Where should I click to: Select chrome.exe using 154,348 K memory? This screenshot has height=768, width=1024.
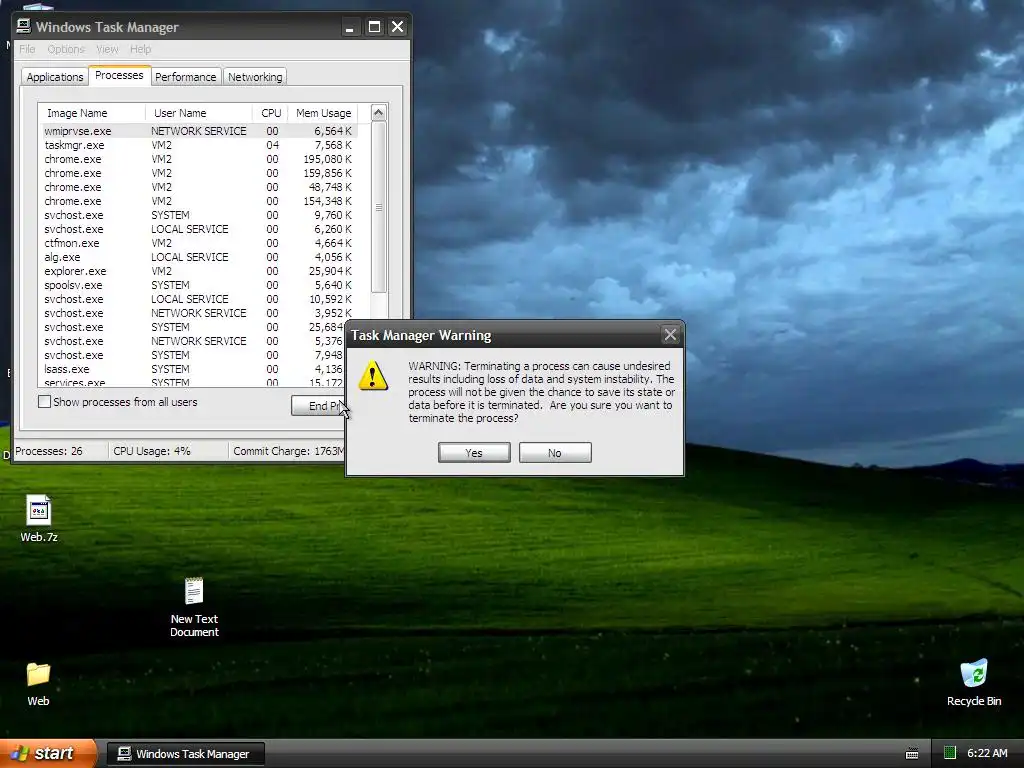coord(198,201)
